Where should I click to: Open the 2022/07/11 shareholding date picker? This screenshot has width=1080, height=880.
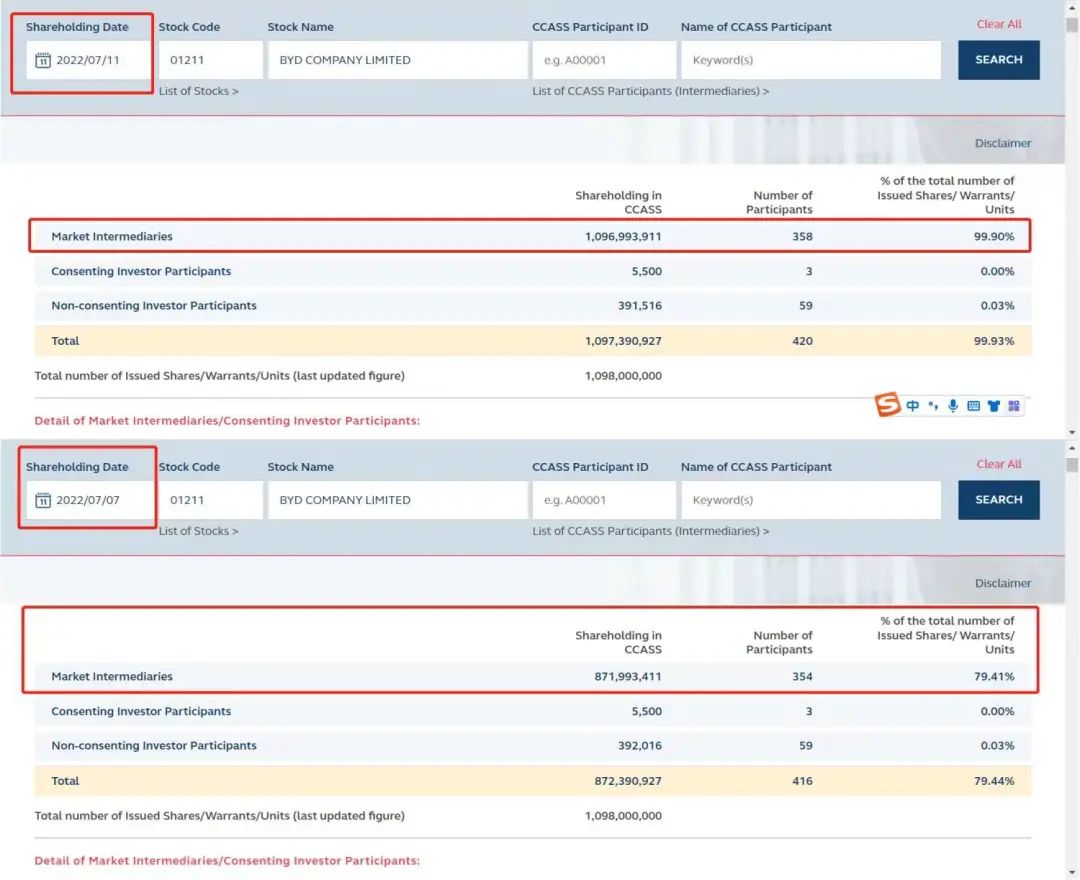tap(88, 60)
